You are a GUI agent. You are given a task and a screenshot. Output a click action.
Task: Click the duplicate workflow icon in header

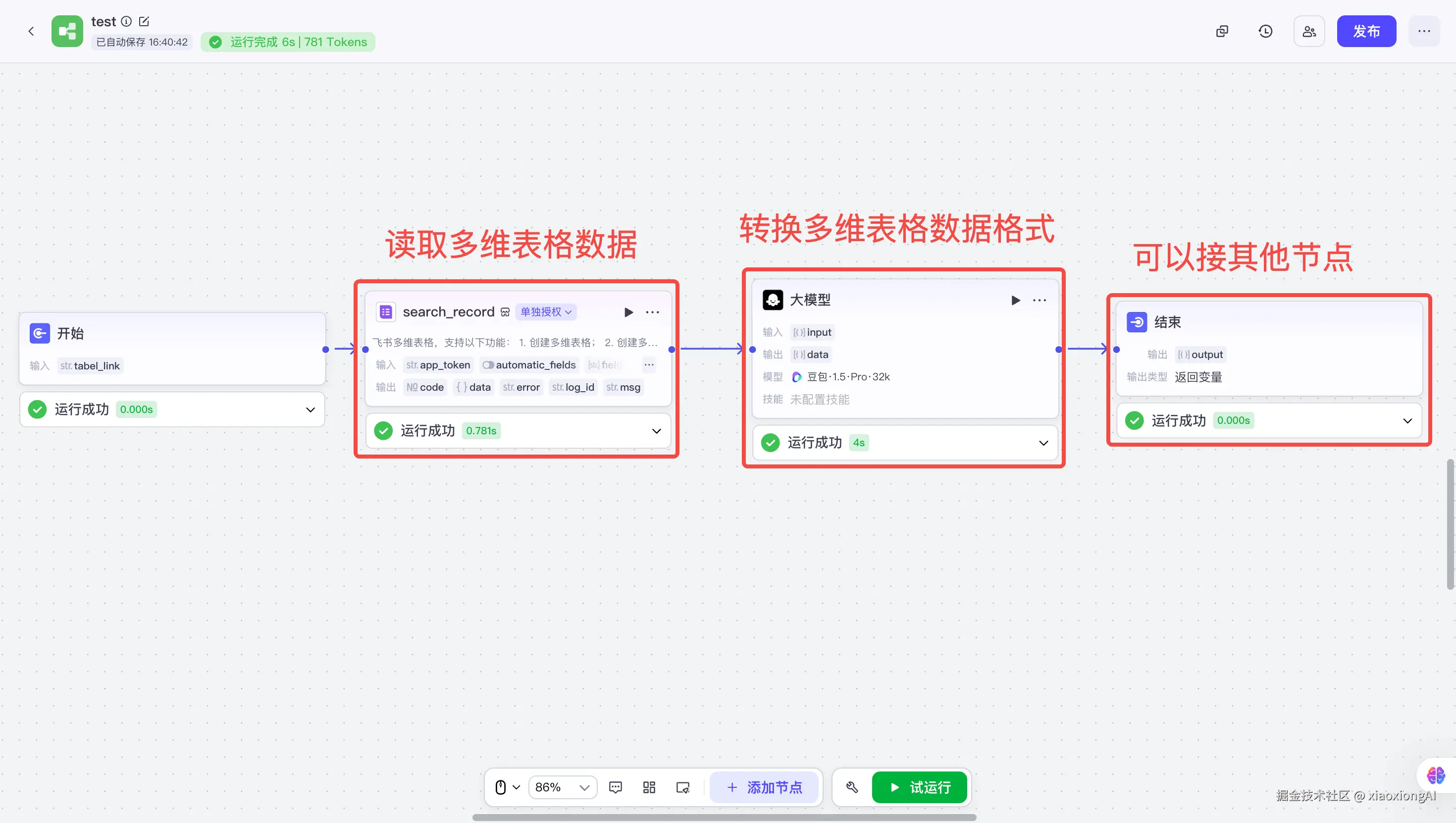[1222, 31]
